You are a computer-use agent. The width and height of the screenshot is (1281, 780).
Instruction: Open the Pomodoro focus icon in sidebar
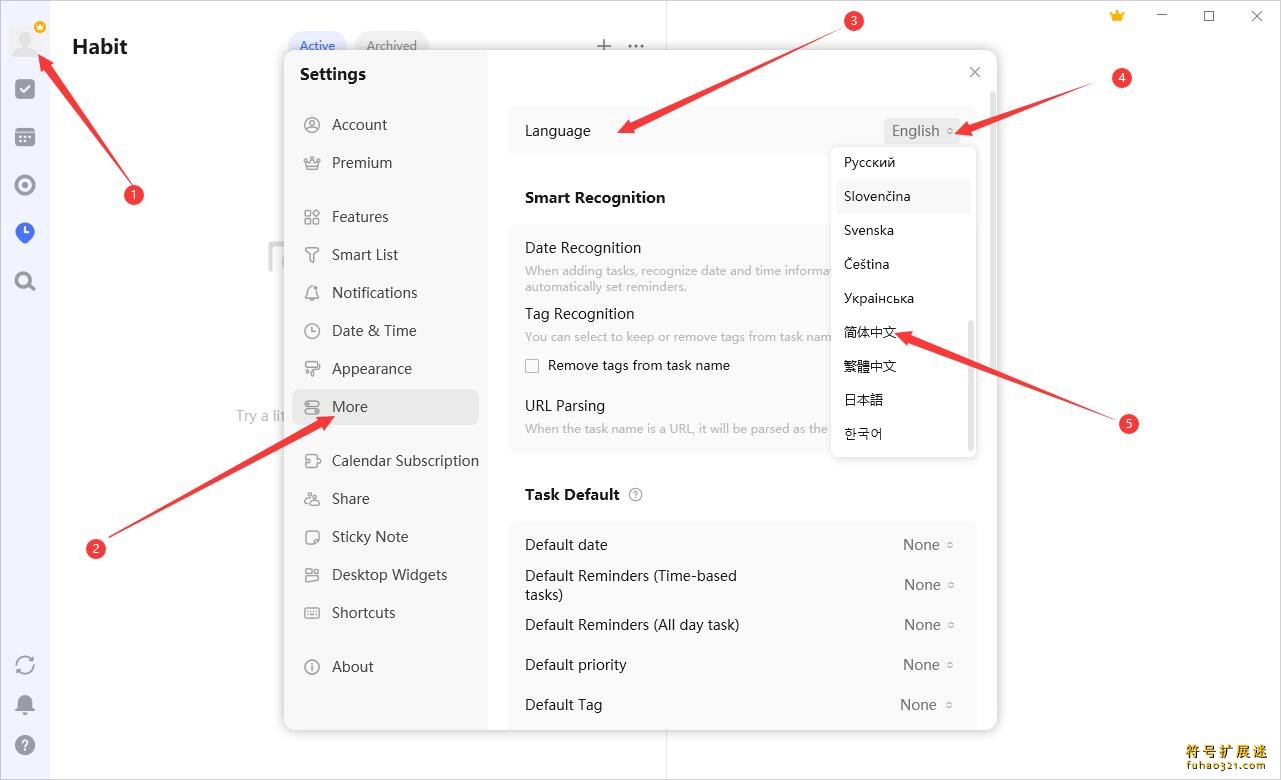pyautogui.click(x=25, y=185)
